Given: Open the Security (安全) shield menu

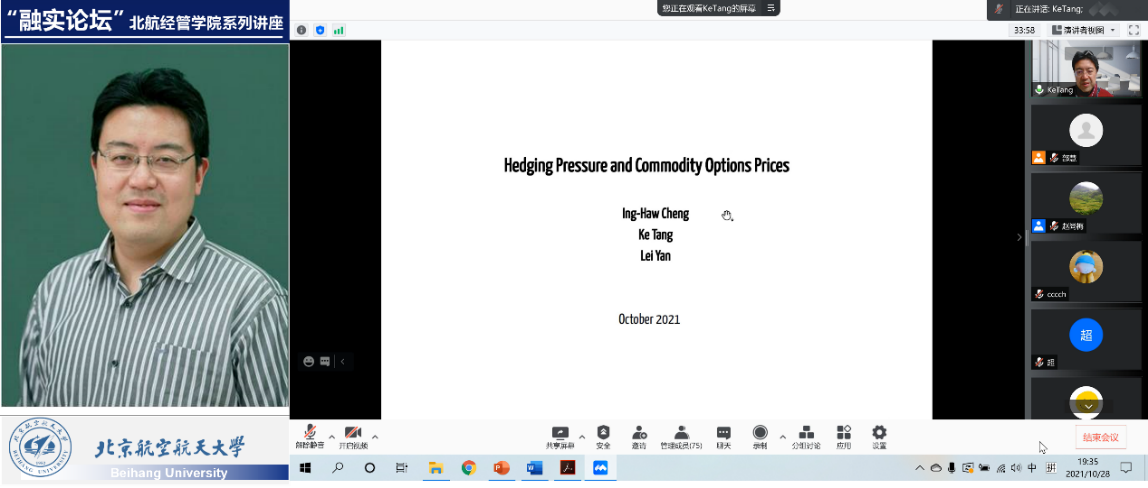Looking at the screenshot, I should click(603, 435).
